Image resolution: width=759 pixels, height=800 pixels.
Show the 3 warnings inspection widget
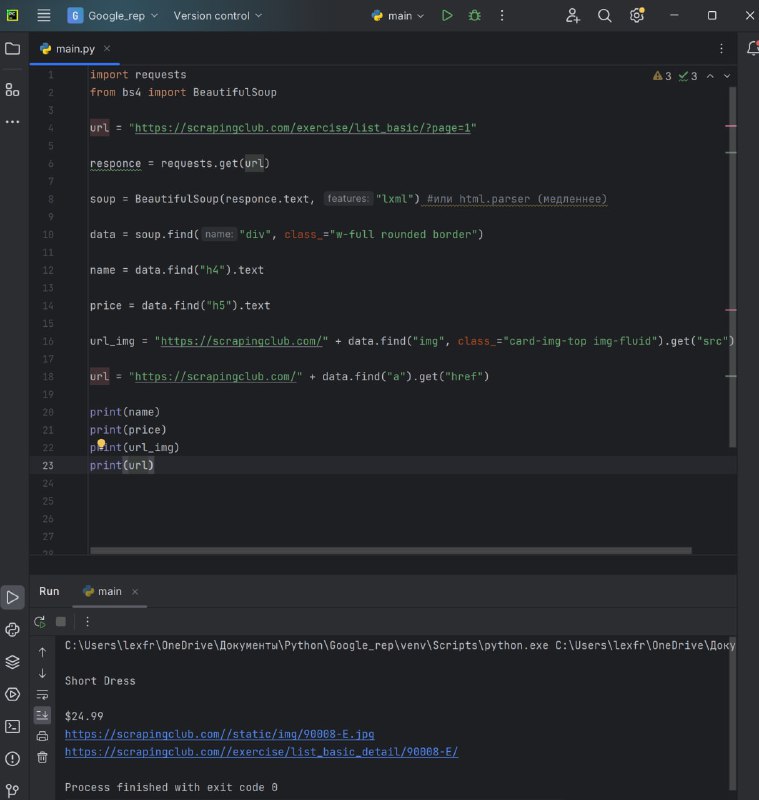tap(662, 76)
